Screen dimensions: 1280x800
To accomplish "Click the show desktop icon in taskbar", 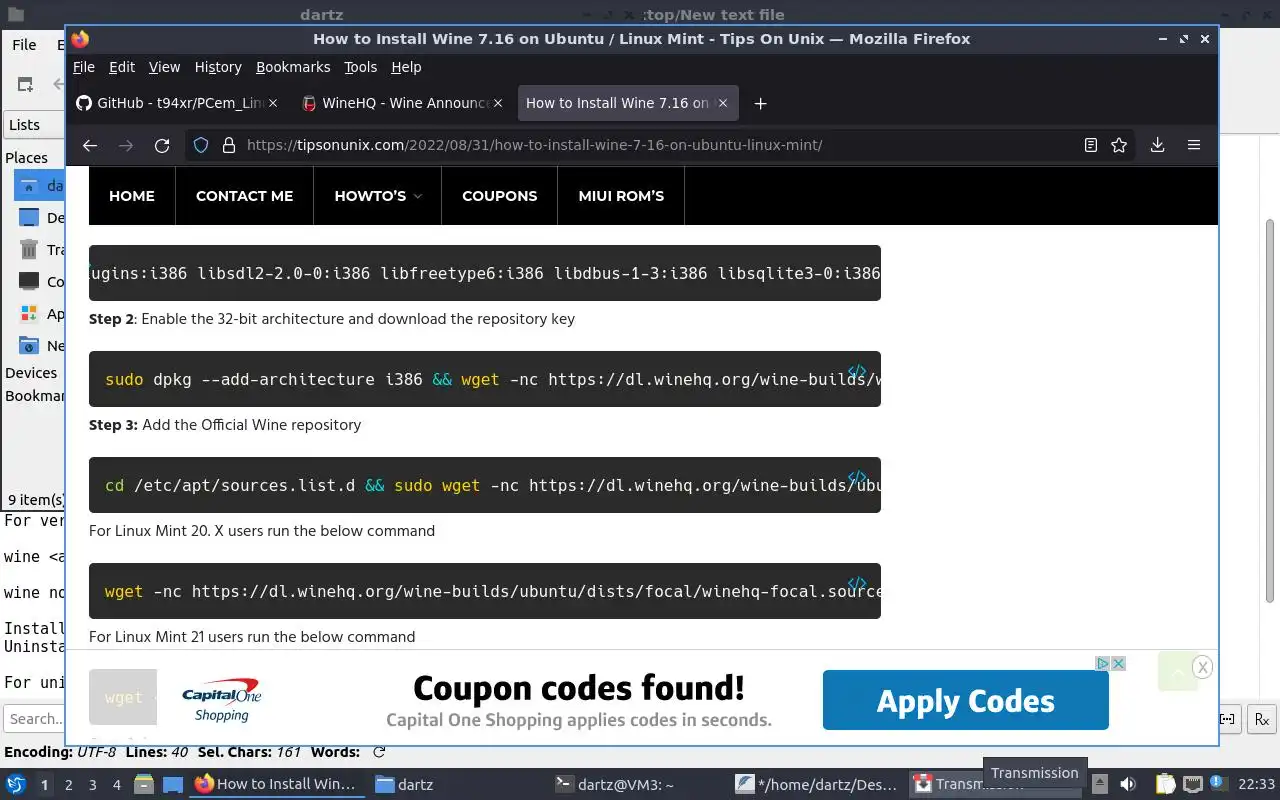I will tap(172, 784).
